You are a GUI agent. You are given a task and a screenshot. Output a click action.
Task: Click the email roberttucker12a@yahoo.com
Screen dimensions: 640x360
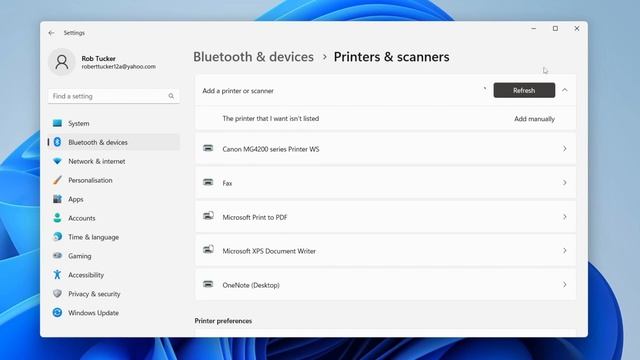click(x=118, y=67)
